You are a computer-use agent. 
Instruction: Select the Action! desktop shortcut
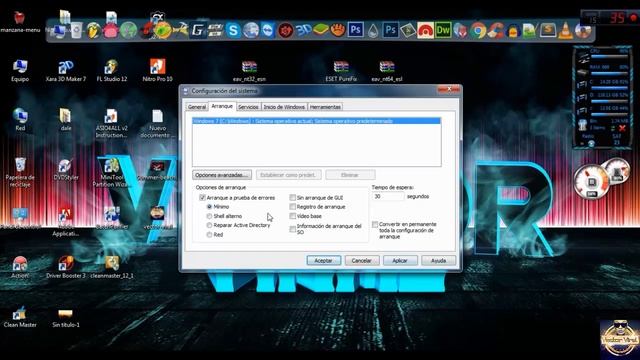20,267
